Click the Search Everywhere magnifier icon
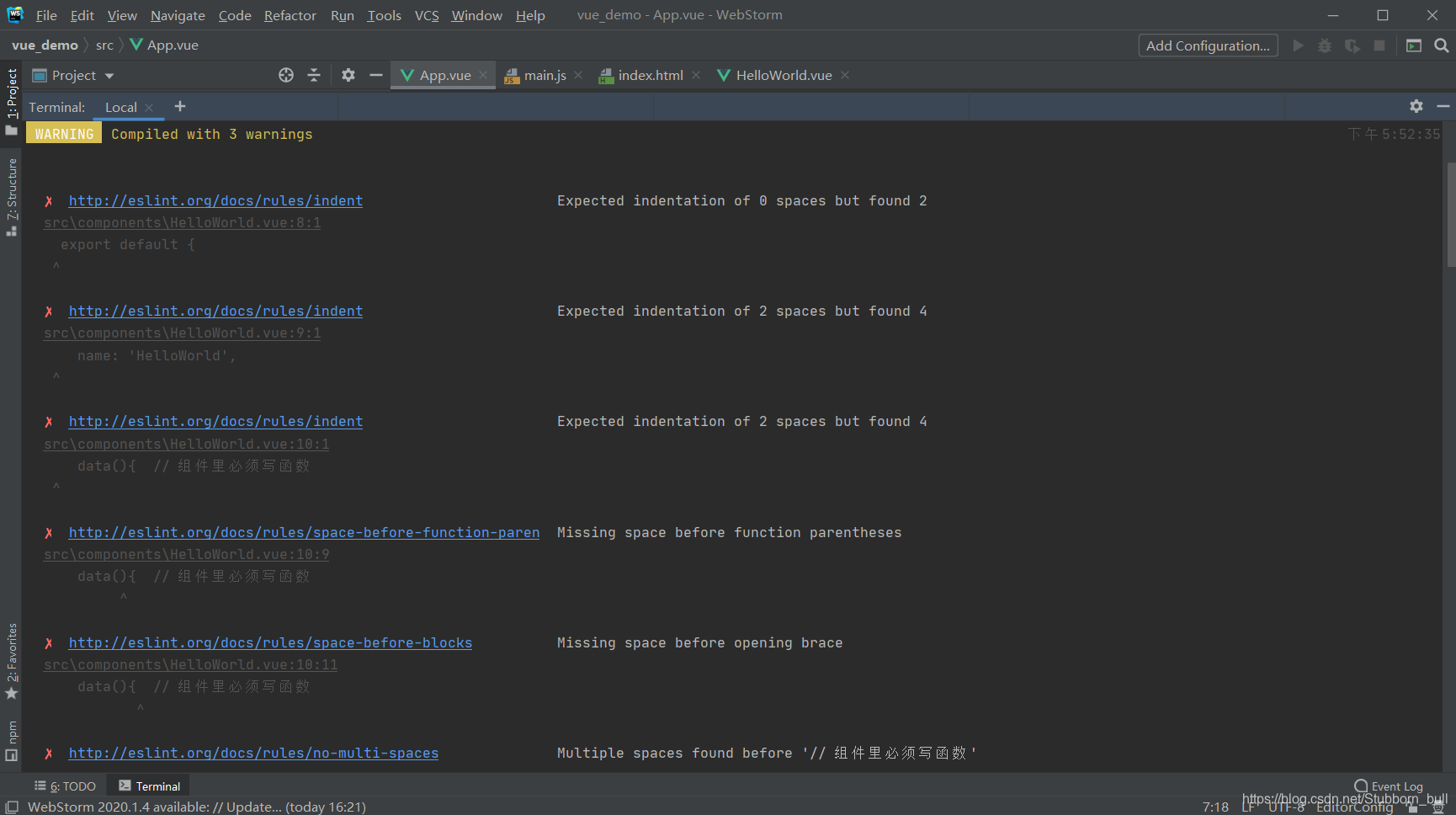Screen dimensions: 1456x815 [x=1442, y=45]
